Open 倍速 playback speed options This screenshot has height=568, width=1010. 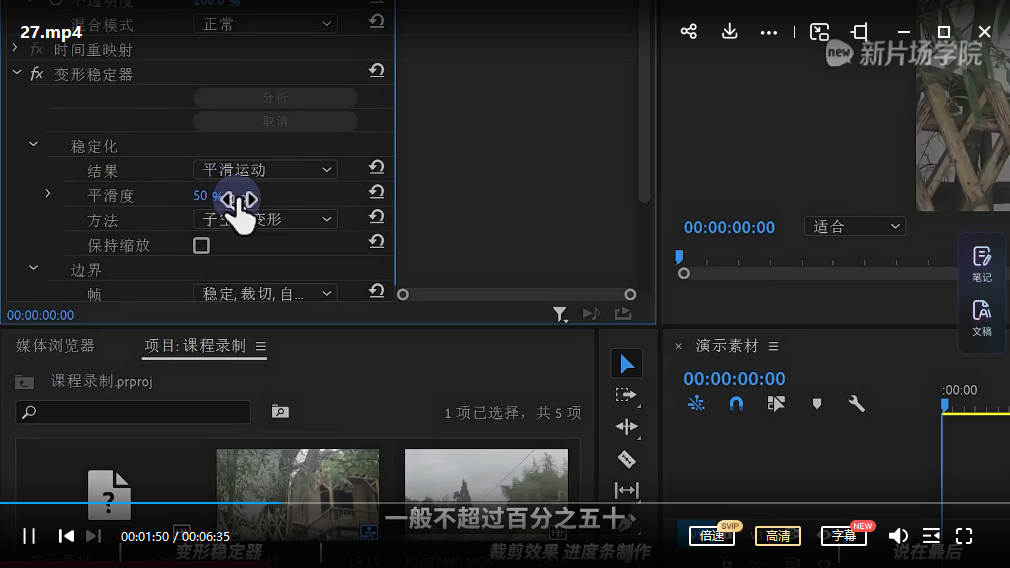(x=712, y=535)
